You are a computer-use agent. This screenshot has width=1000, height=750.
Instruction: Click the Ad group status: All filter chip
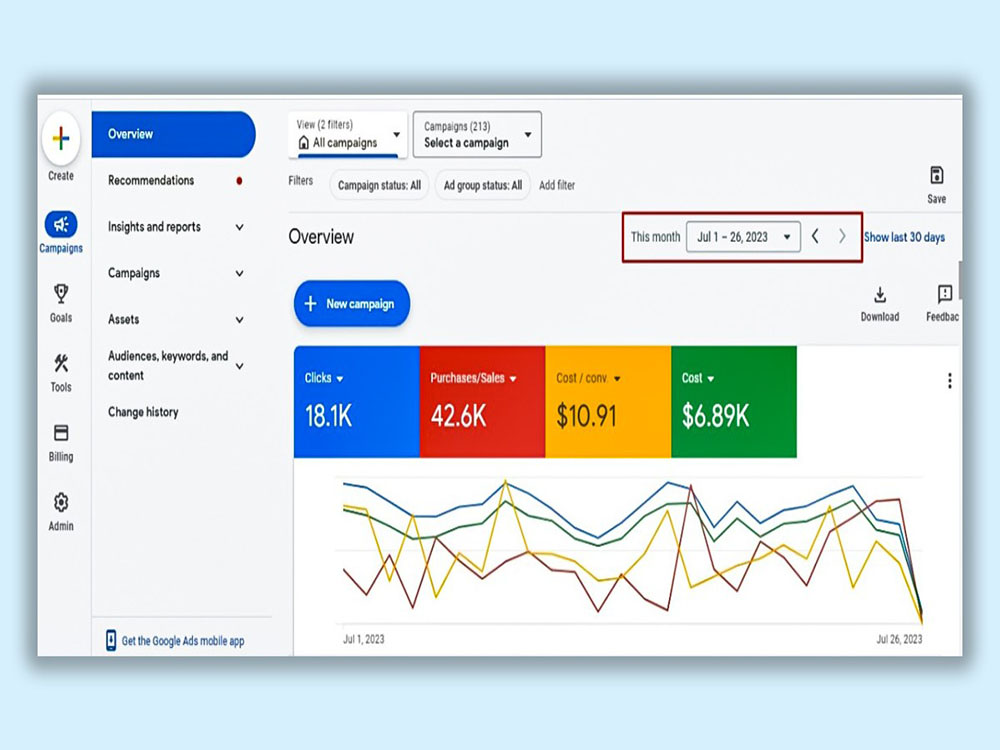(x=483, y=186)
